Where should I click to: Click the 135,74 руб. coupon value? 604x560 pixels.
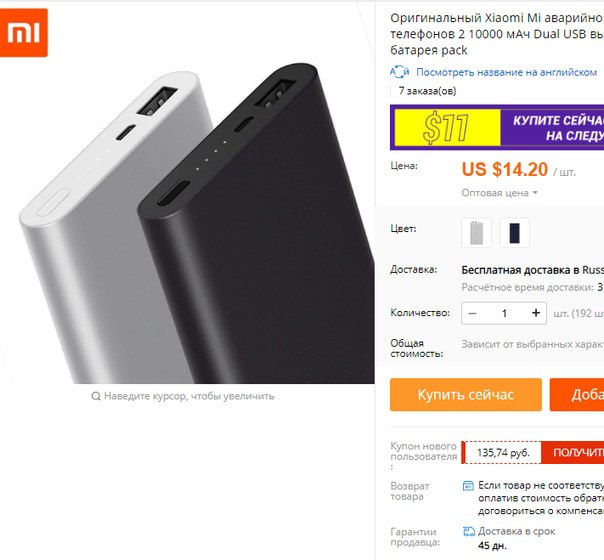click(503, 453)
